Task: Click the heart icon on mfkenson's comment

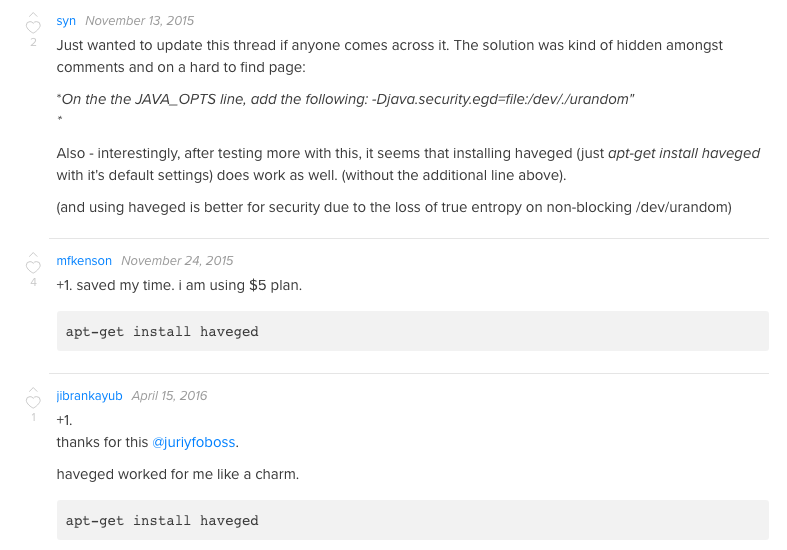Action: 33,267
